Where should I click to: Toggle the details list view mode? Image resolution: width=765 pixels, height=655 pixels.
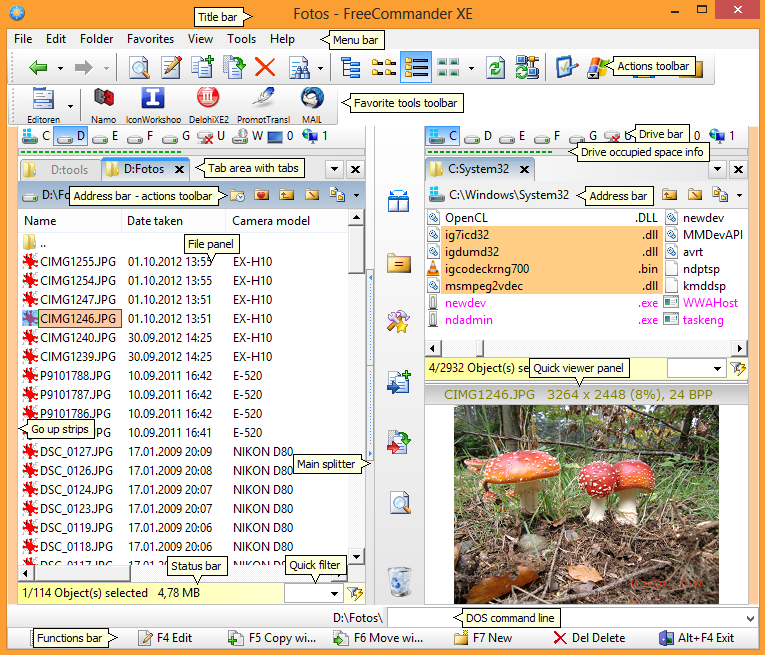pyautogui.click(x=415, y=68)
